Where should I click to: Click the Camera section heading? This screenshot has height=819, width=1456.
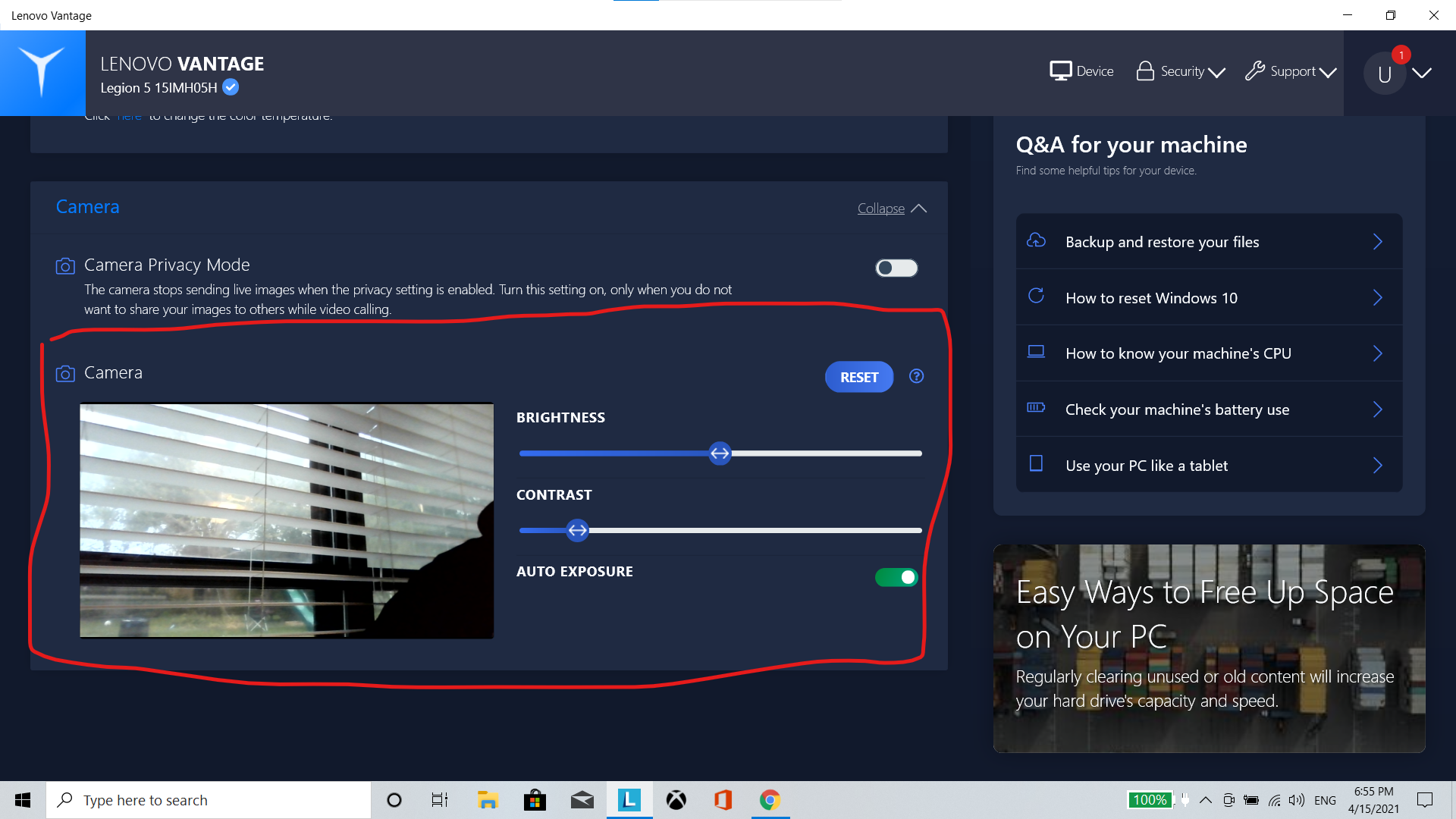click(88, 206)
